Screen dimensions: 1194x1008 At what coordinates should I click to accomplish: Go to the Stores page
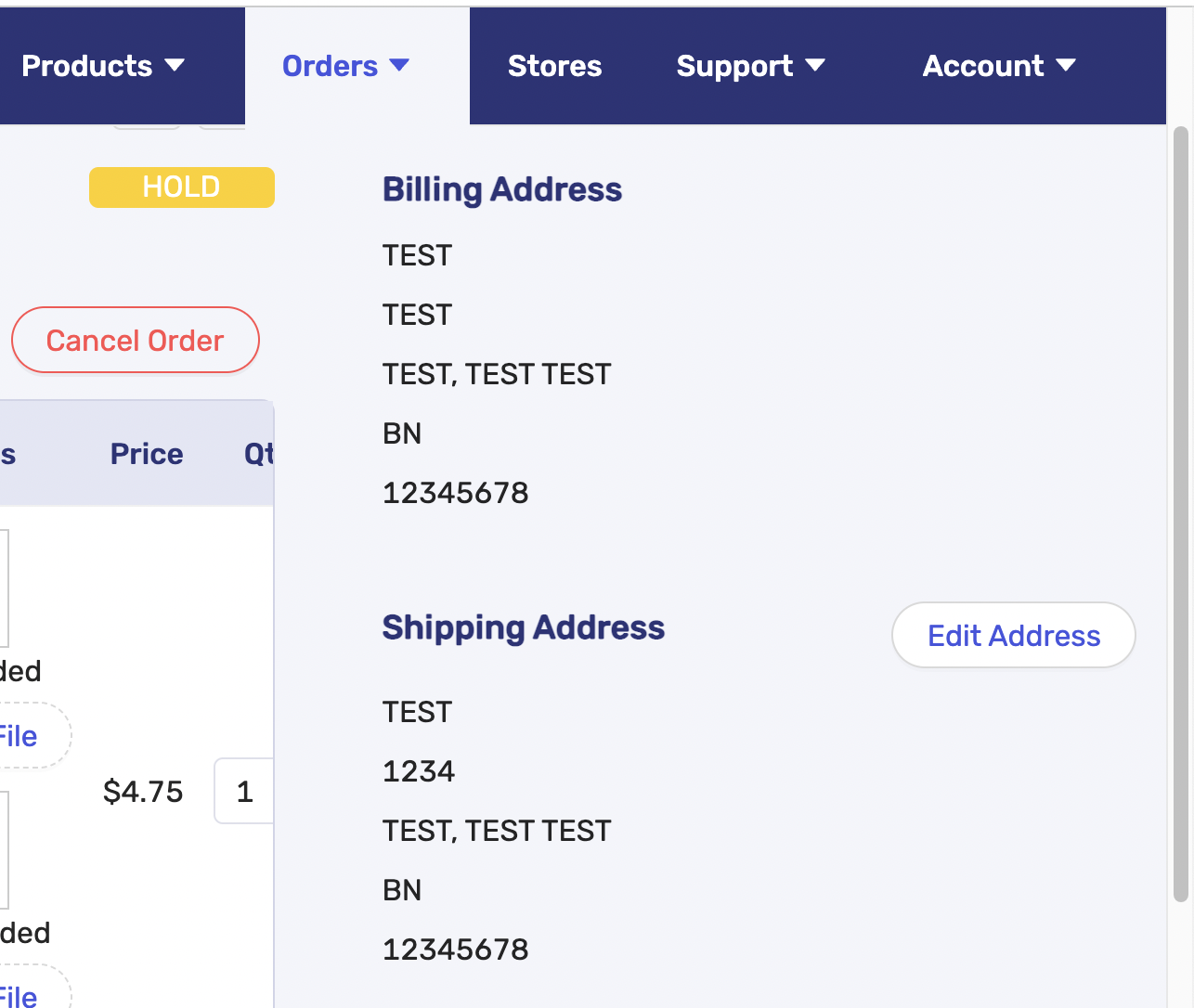pos(554,66)
